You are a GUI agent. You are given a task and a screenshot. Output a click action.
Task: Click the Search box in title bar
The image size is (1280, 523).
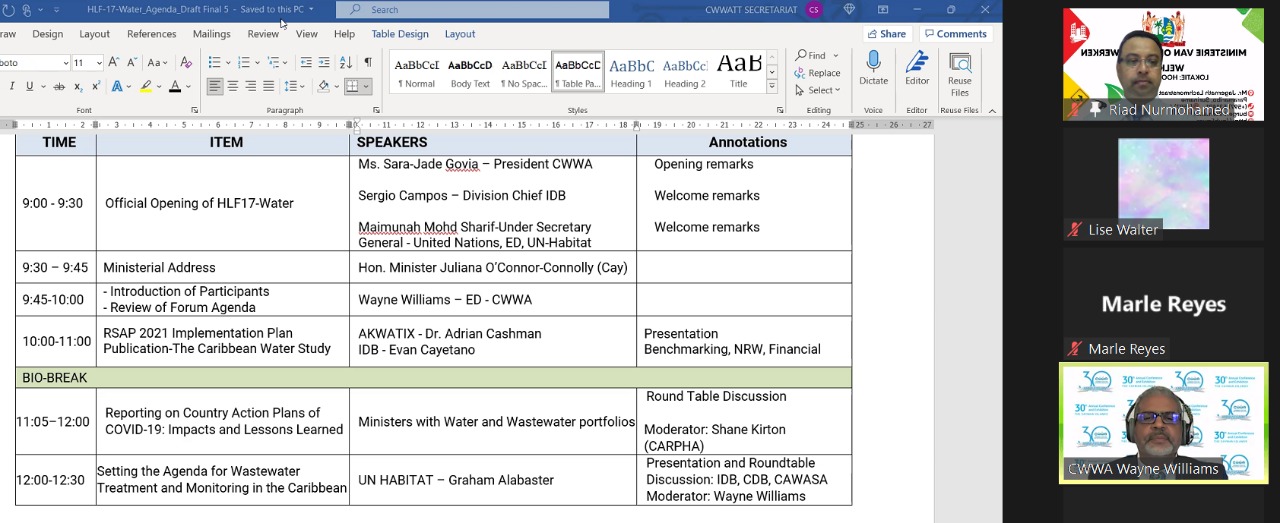coord(472,10)
